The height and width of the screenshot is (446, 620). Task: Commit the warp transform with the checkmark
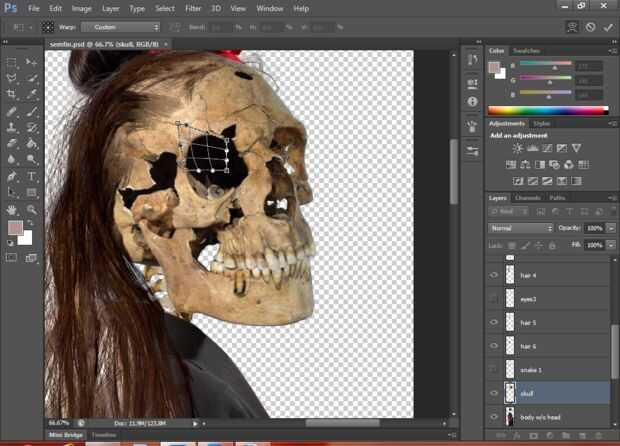tap(608, 27)
